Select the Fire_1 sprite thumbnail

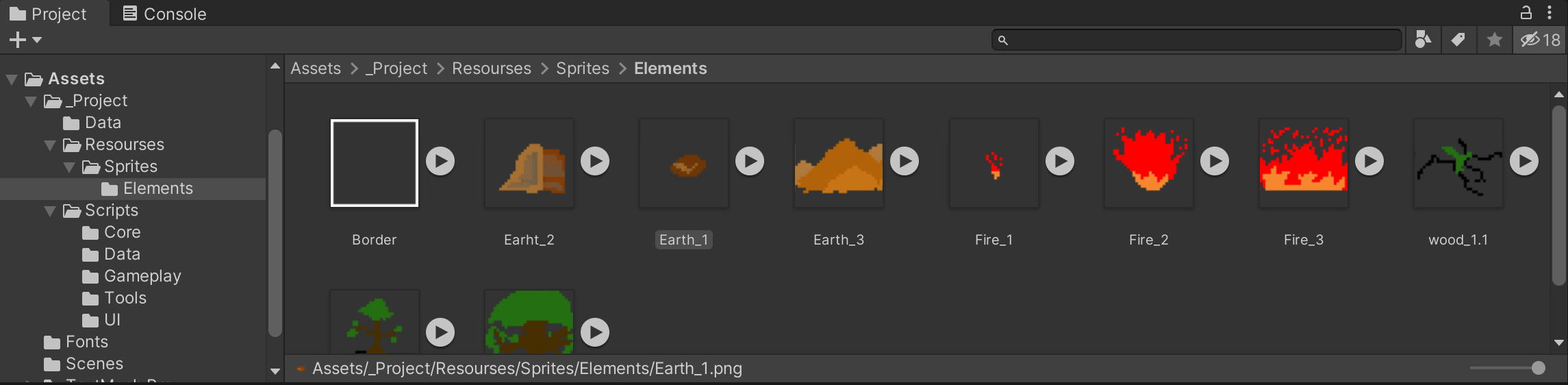coord(994,163)
